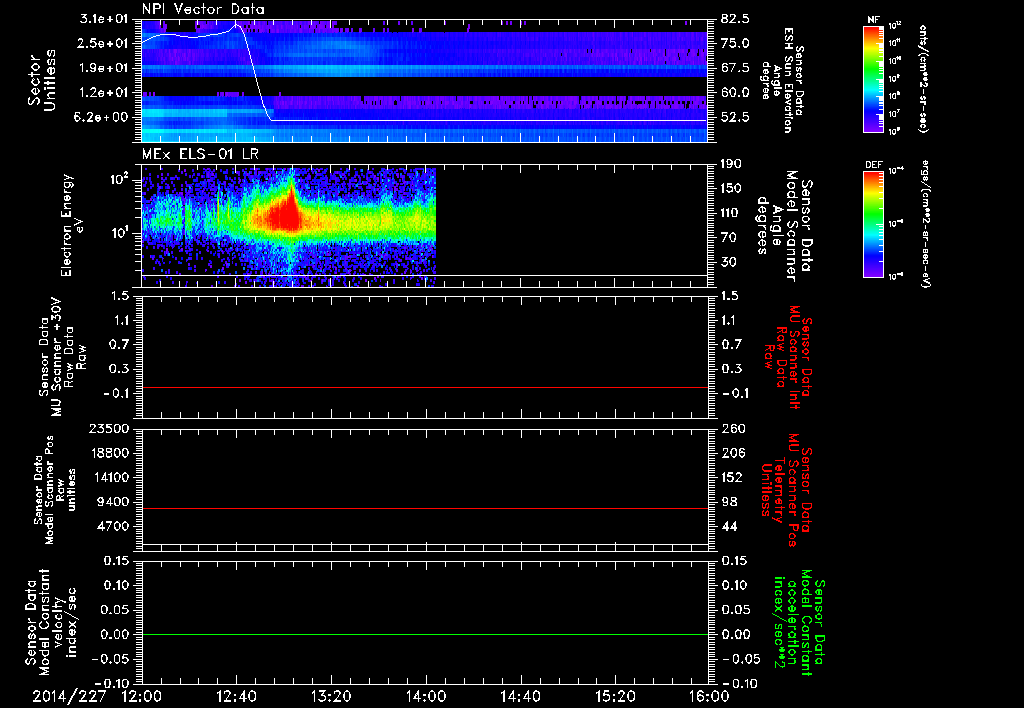Image resolution: width=1024 pixels, height=708 pixels.
Task: Click the '82.5' elevation angle tick
Action: (735, 19)
